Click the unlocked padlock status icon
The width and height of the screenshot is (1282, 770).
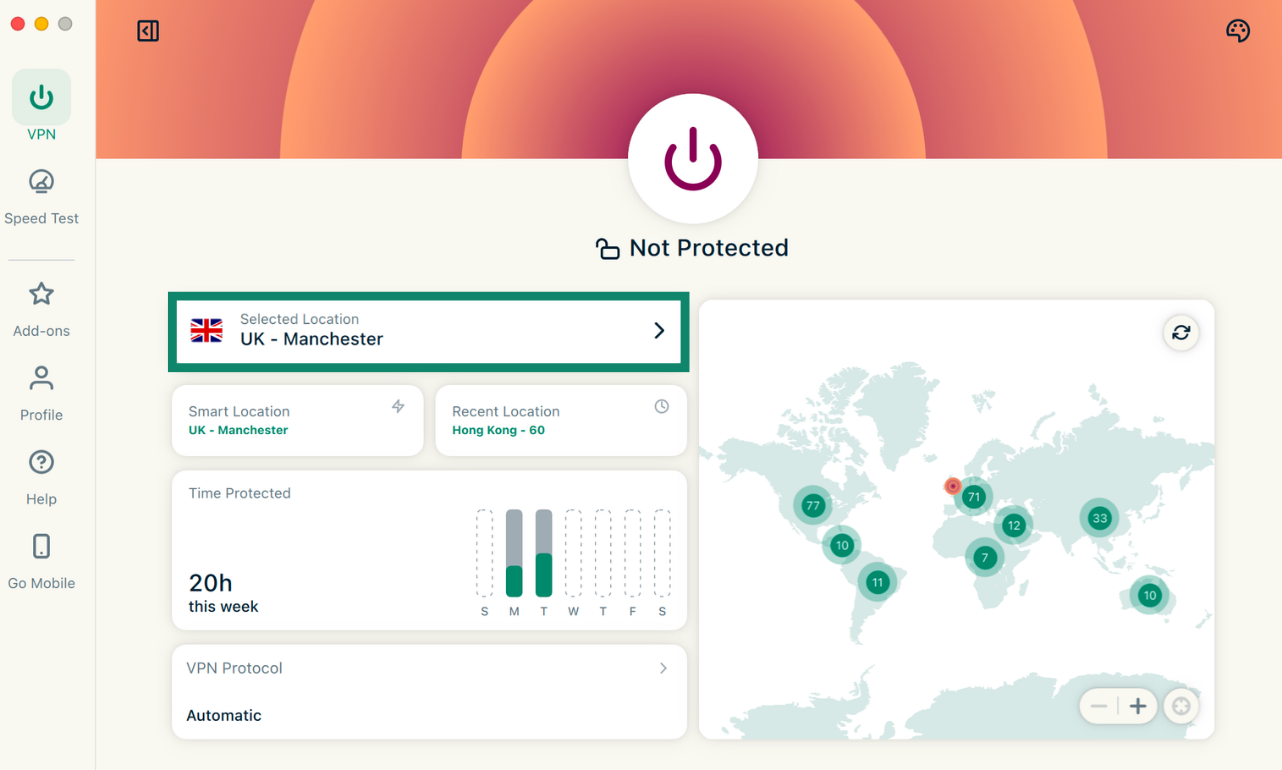(607, 248)
